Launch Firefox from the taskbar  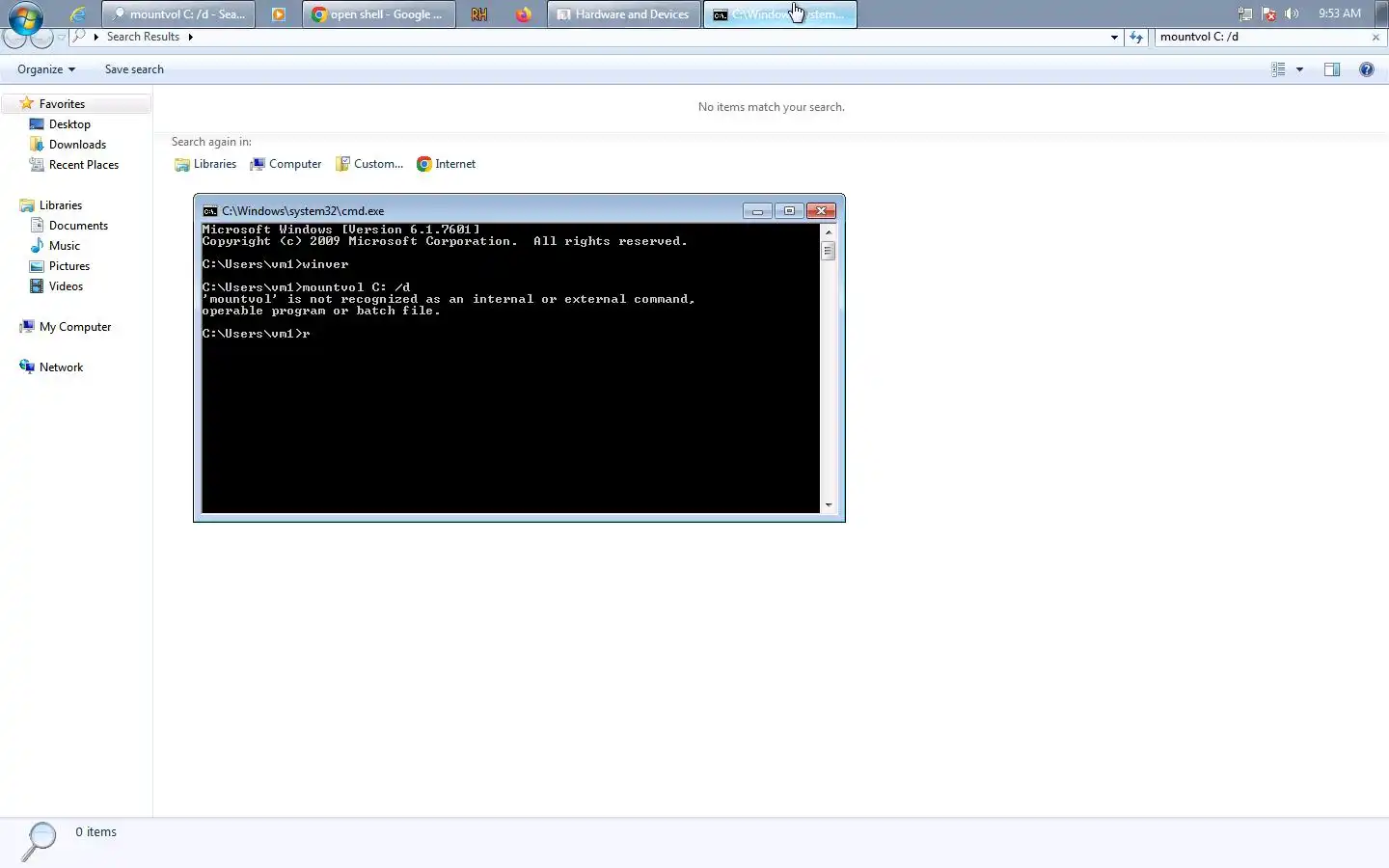(523, 14)
